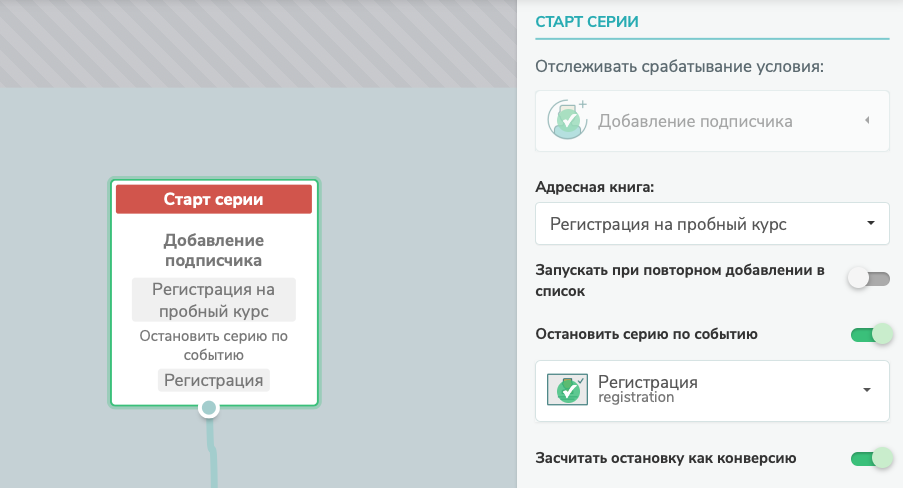Expand the small arrow in the condition selector

pyautogui.click(x=867, y=120)
